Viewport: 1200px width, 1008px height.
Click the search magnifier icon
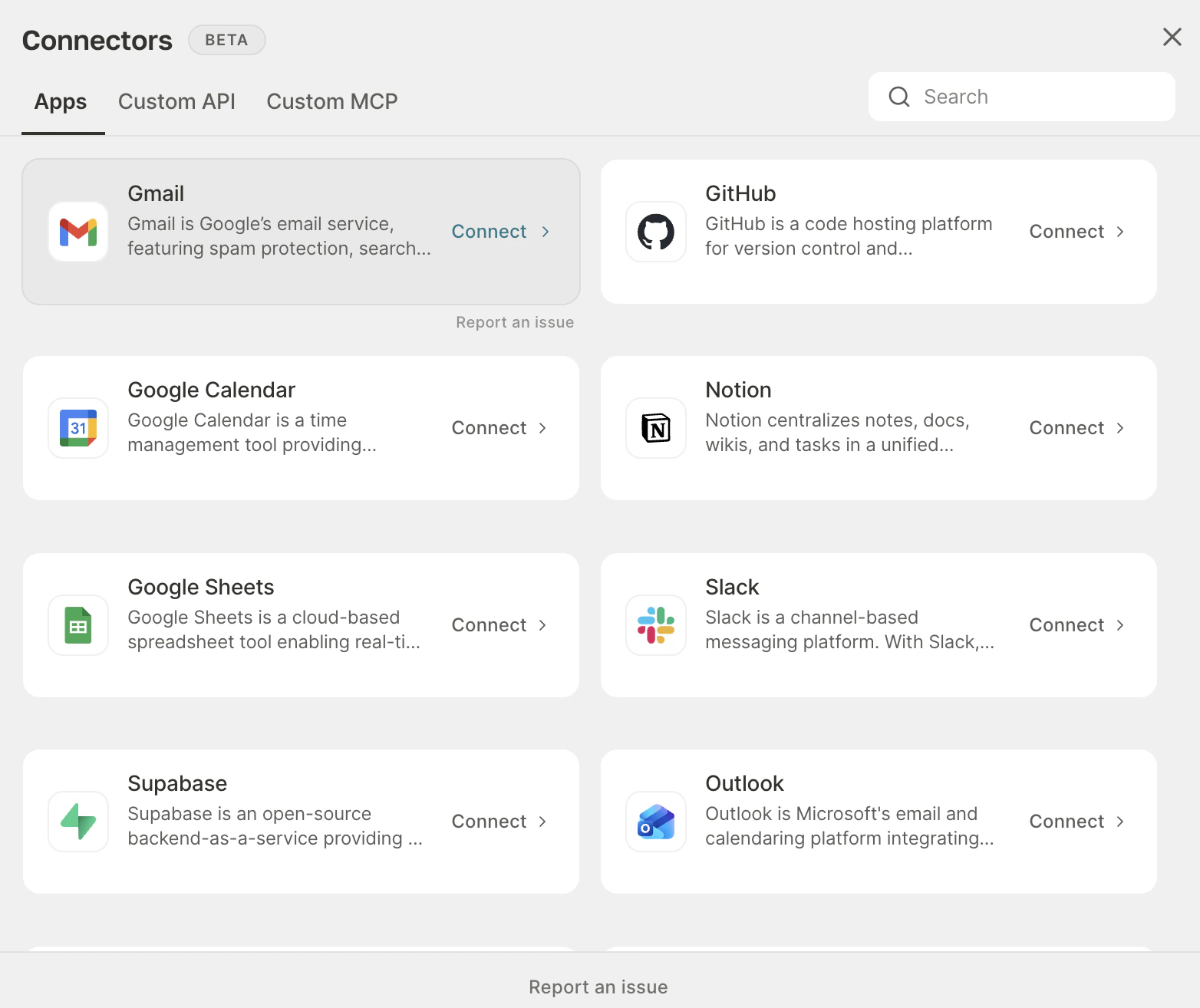pos(899,97)
